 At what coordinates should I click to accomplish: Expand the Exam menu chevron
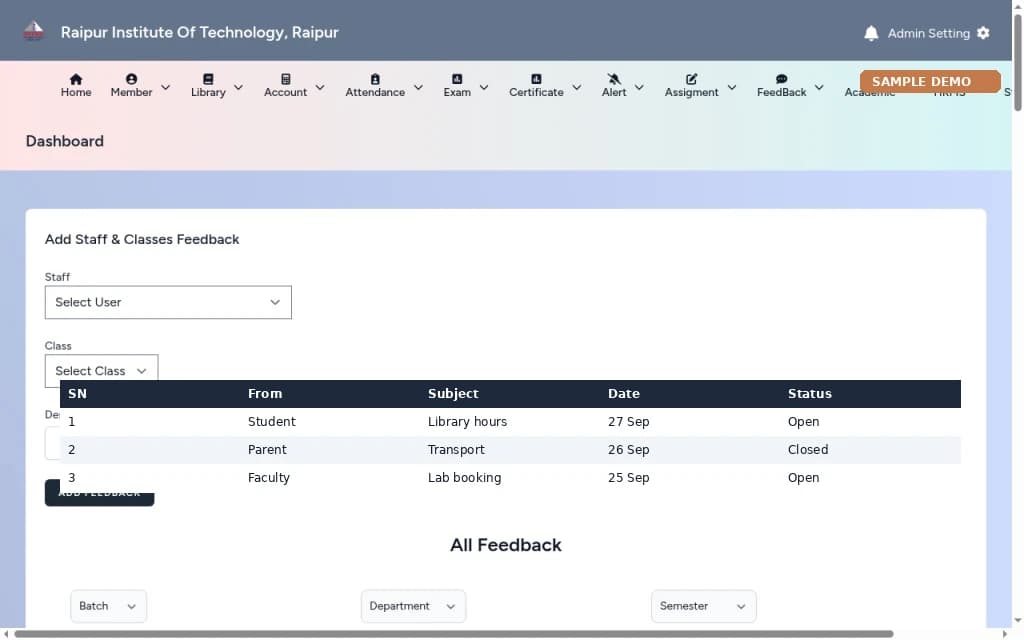484,87
